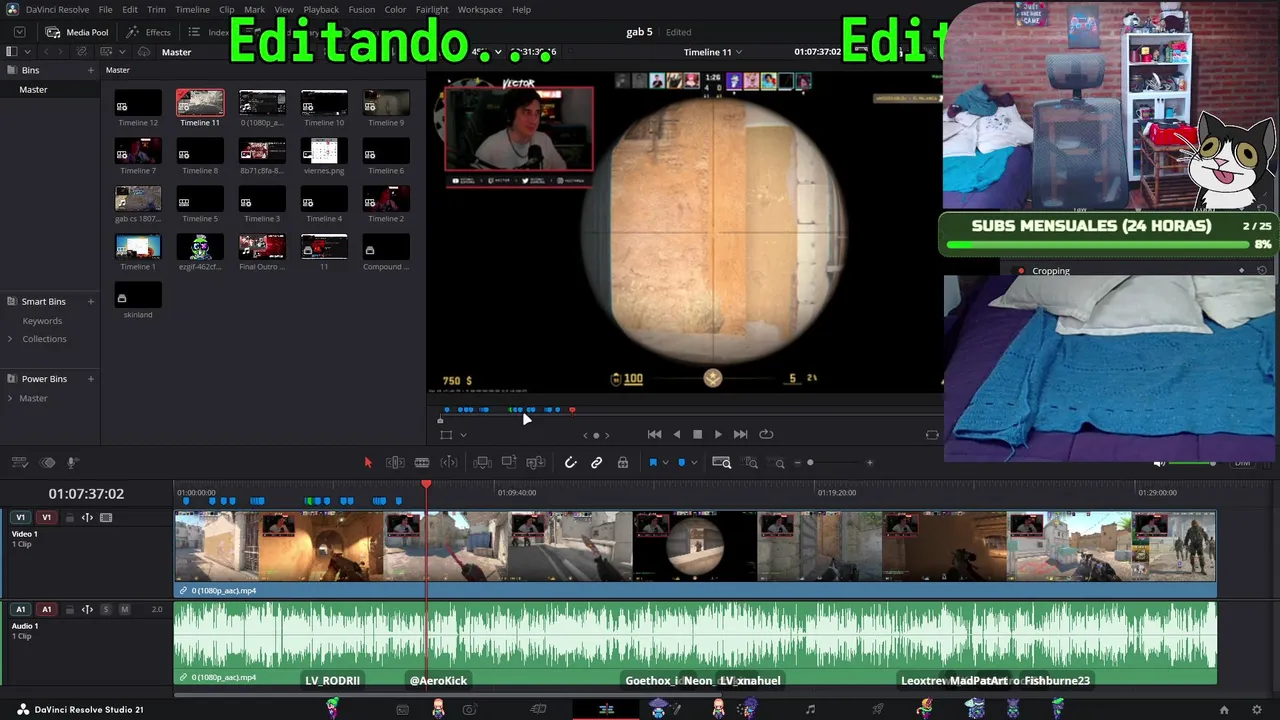The height and width of the screenshot is (720, 1280).
Task: Select Timeline 11 thumbnail in media pool
Action: tap(200, 102)
